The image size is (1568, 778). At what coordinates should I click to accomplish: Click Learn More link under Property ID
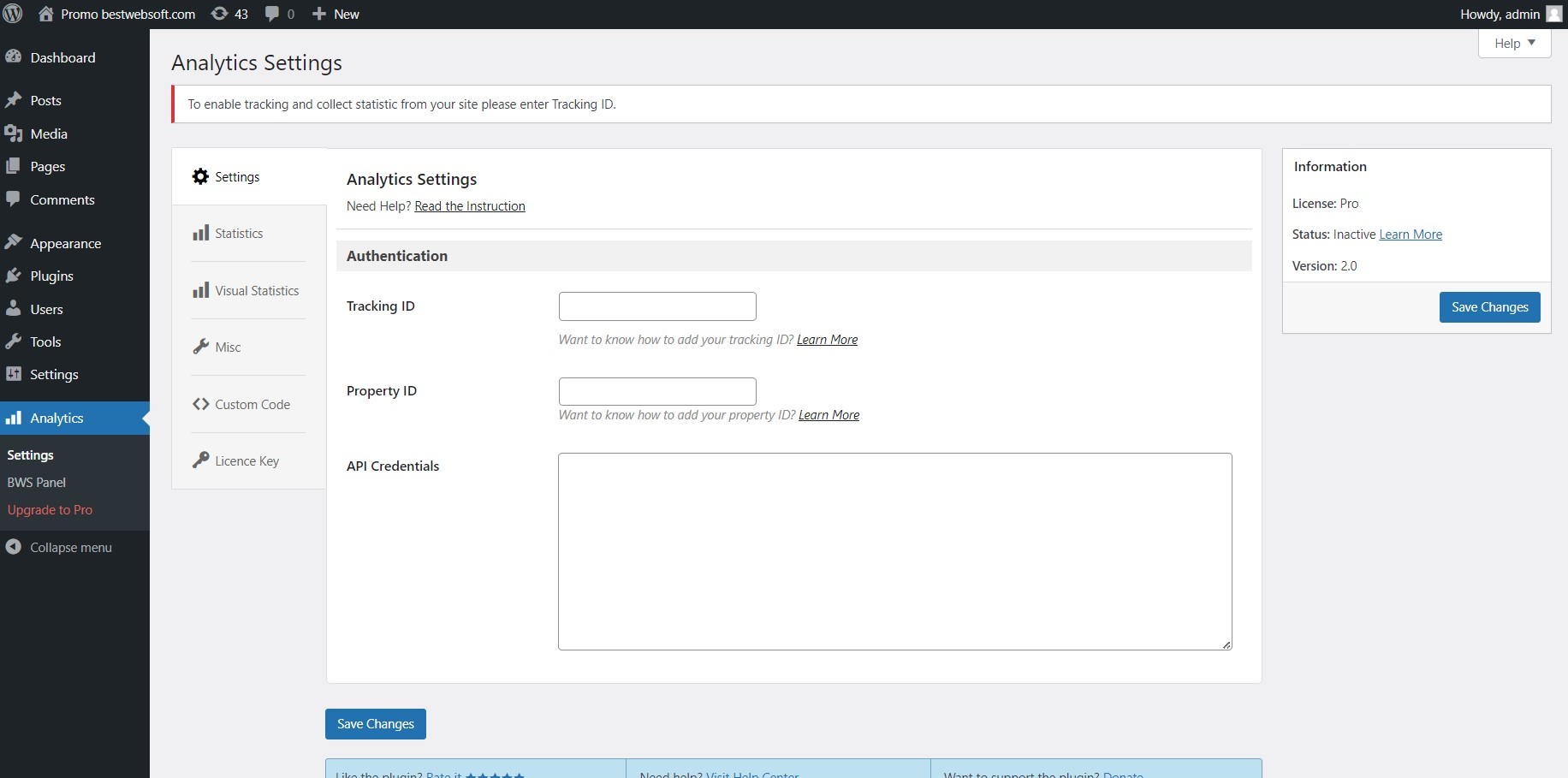pyautogui.click(x=829, y=414)
